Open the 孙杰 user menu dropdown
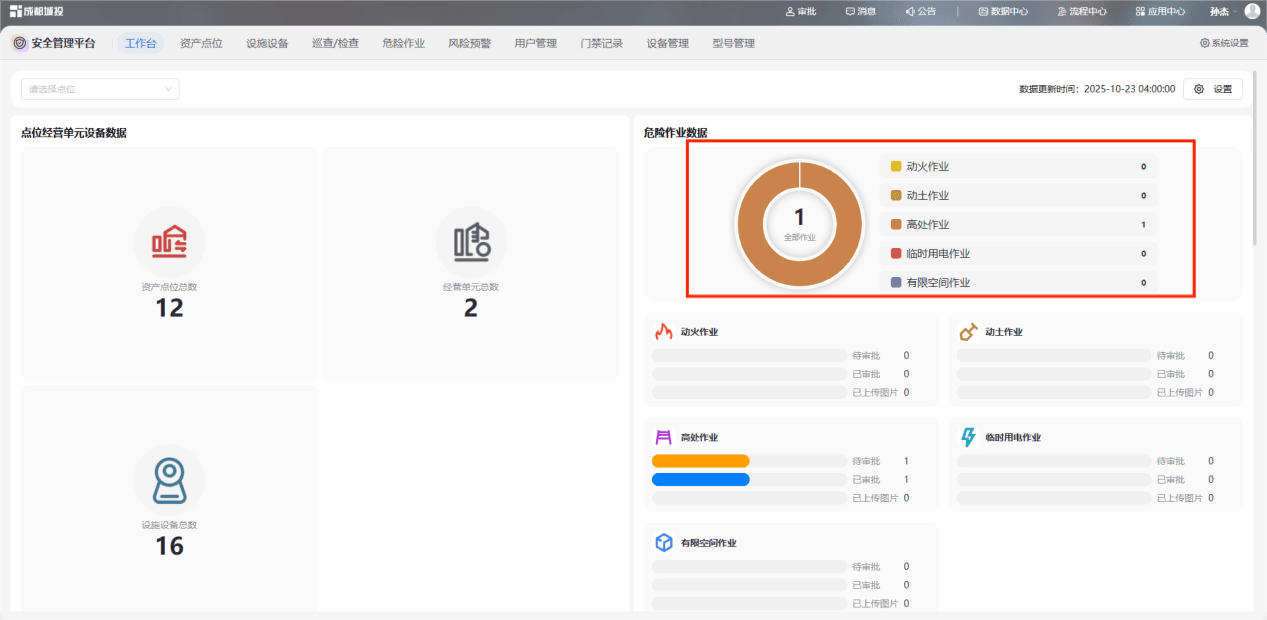1267x620 pixels. click(x=1223, y=12)
